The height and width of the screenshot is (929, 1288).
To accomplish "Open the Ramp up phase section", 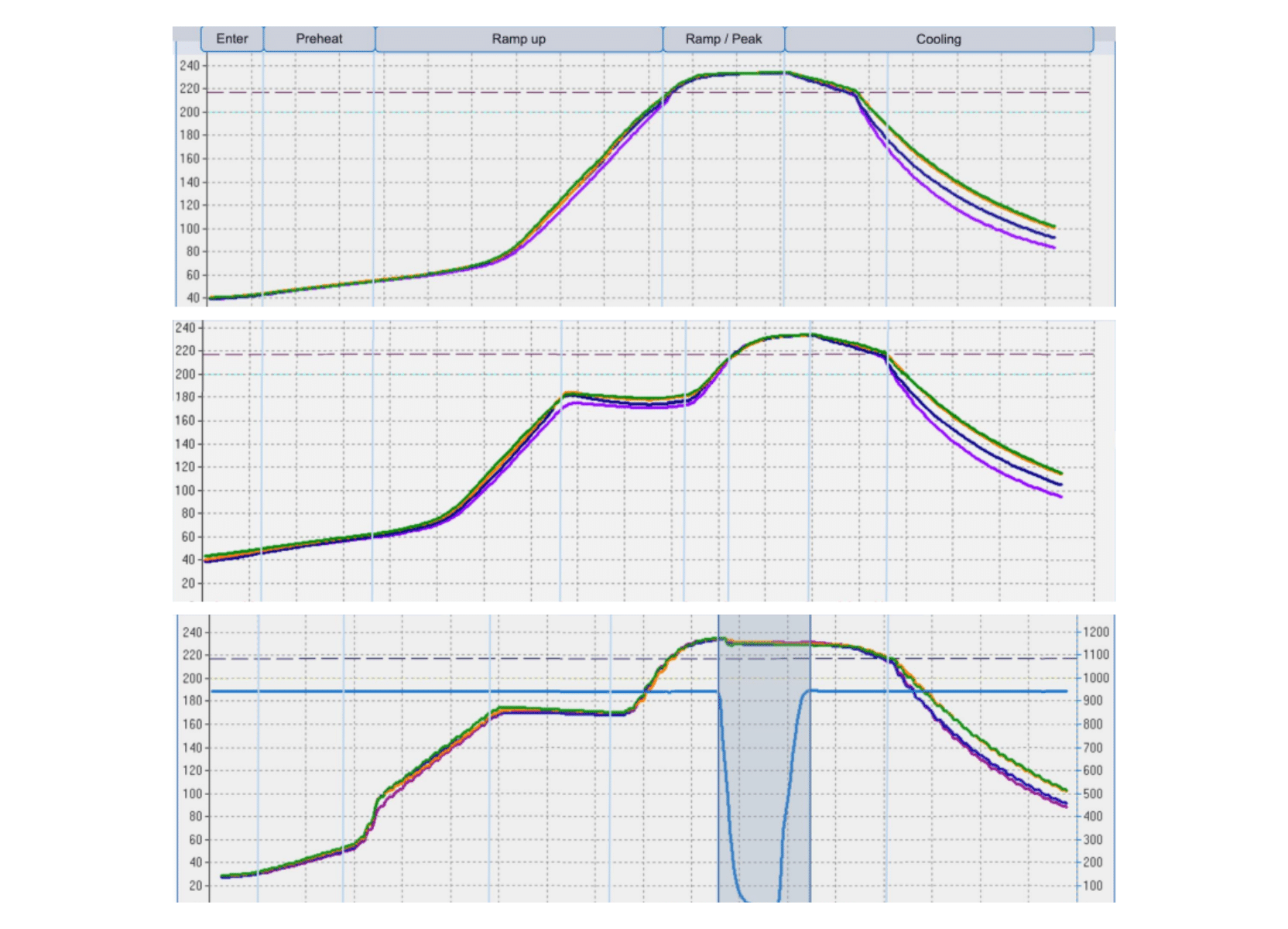I will pyautogui.click(x=519, y=38).
